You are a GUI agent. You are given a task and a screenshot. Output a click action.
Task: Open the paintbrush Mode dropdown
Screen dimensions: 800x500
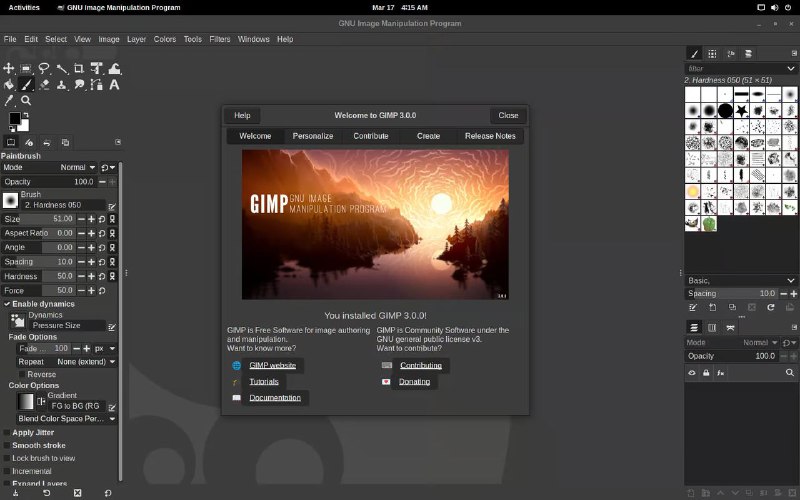(x=77, y=167)
